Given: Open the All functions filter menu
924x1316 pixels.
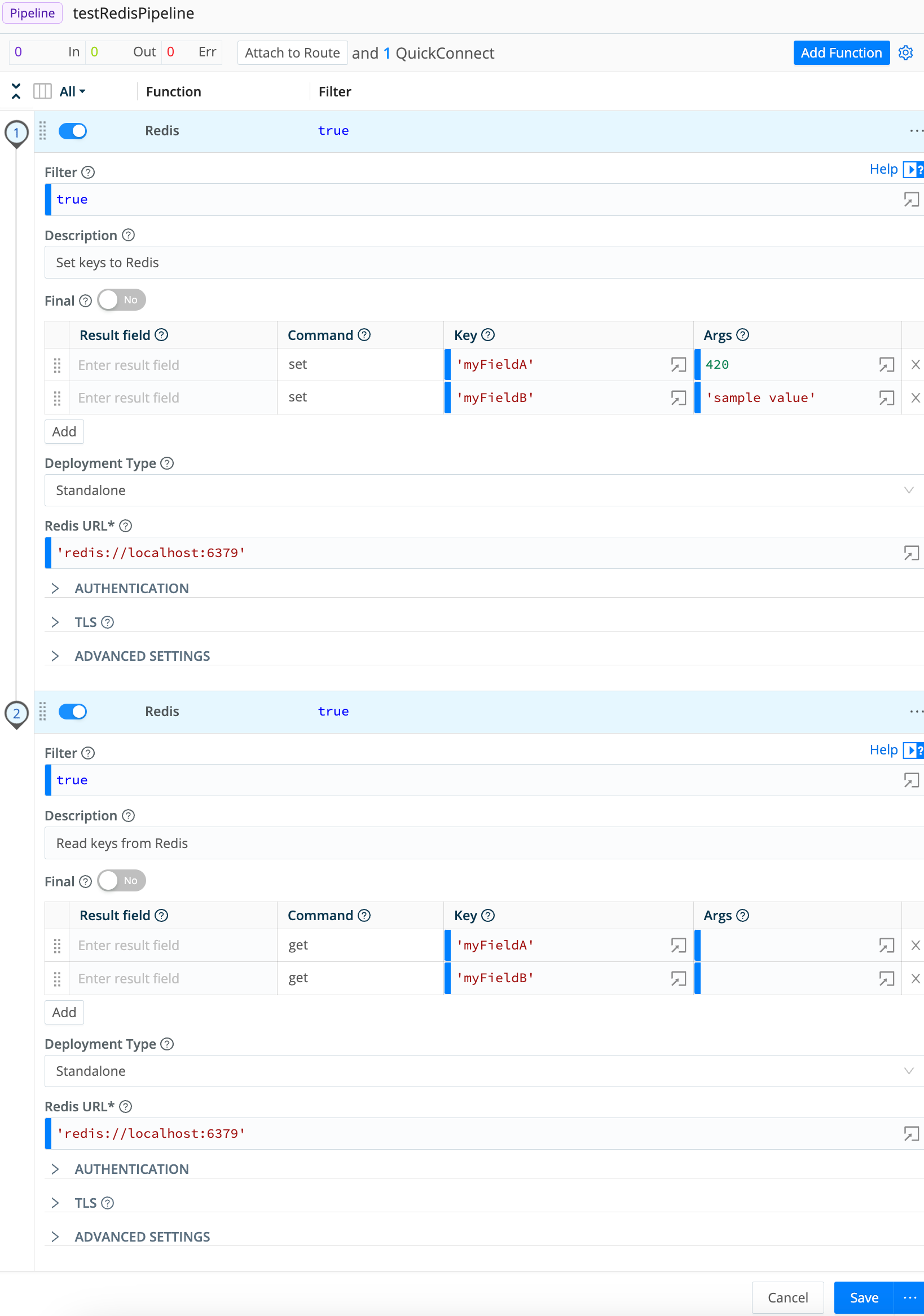Looking at the screenshot, I should pyautogui.click(x=70, y=91).
